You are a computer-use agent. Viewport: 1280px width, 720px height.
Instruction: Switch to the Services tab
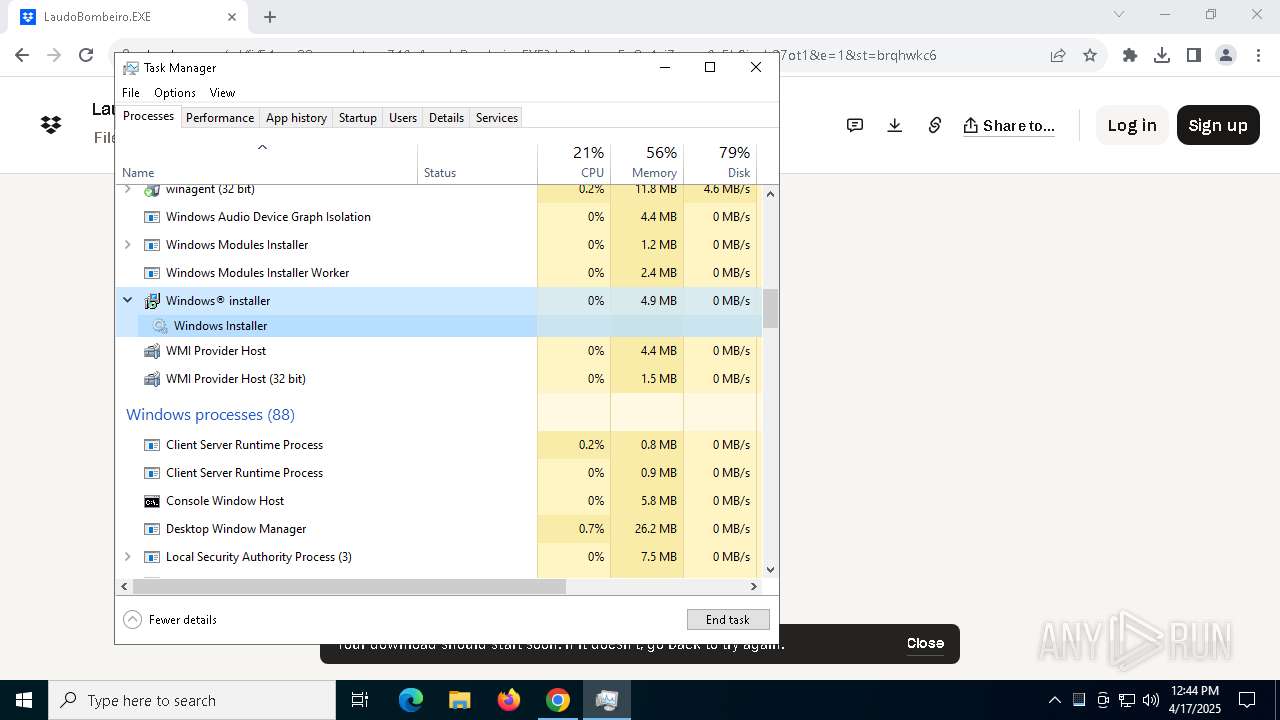pos(497,117)
